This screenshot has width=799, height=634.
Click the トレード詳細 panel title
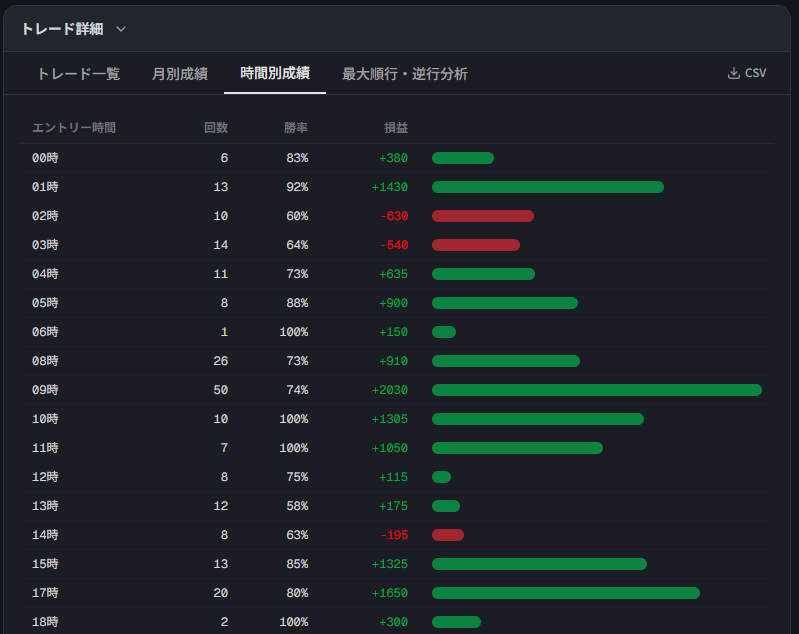(62, 29)
